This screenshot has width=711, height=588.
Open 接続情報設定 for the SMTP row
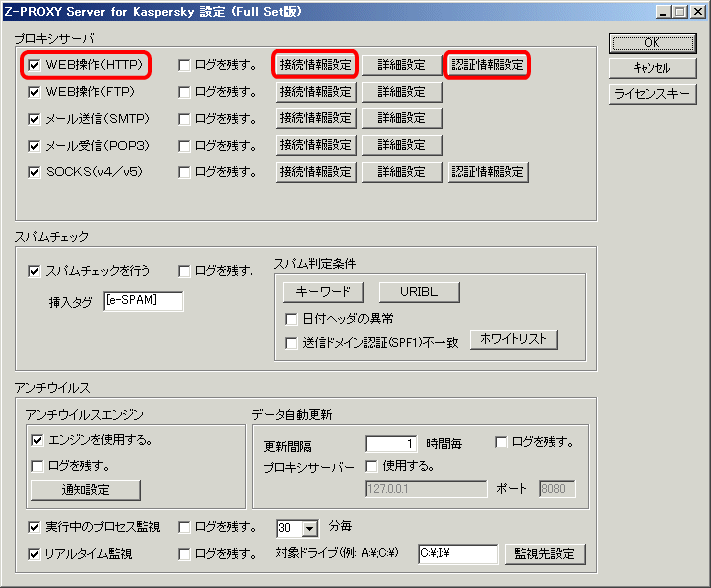coord(316,118)
